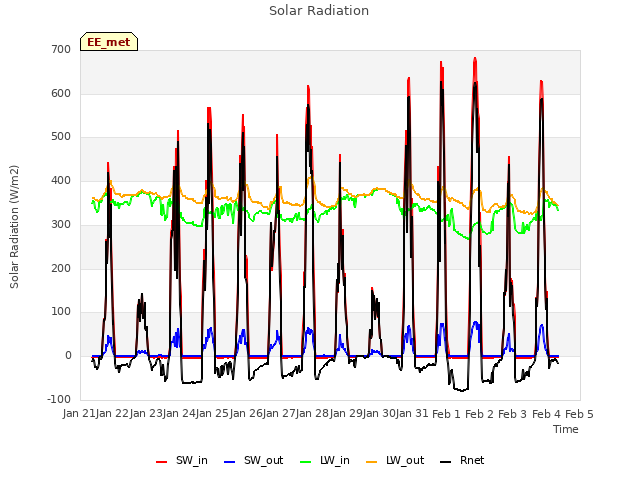Click the Jan 22 x-axis tick label
The image size is (640, 480).
(112, 413)
